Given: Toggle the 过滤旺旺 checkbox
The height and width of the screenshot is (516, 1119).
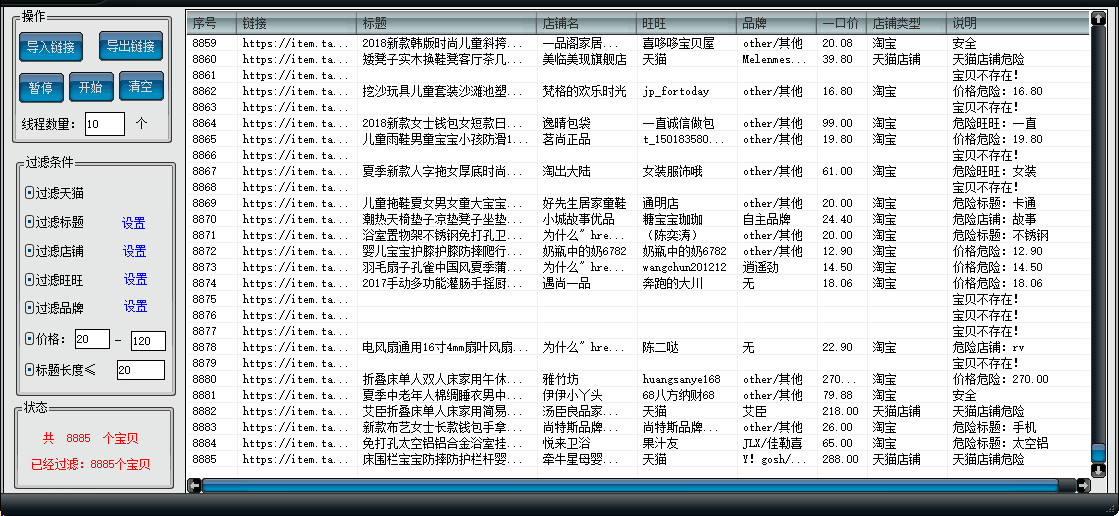Looking at the screenshot, I should point(30,280).
